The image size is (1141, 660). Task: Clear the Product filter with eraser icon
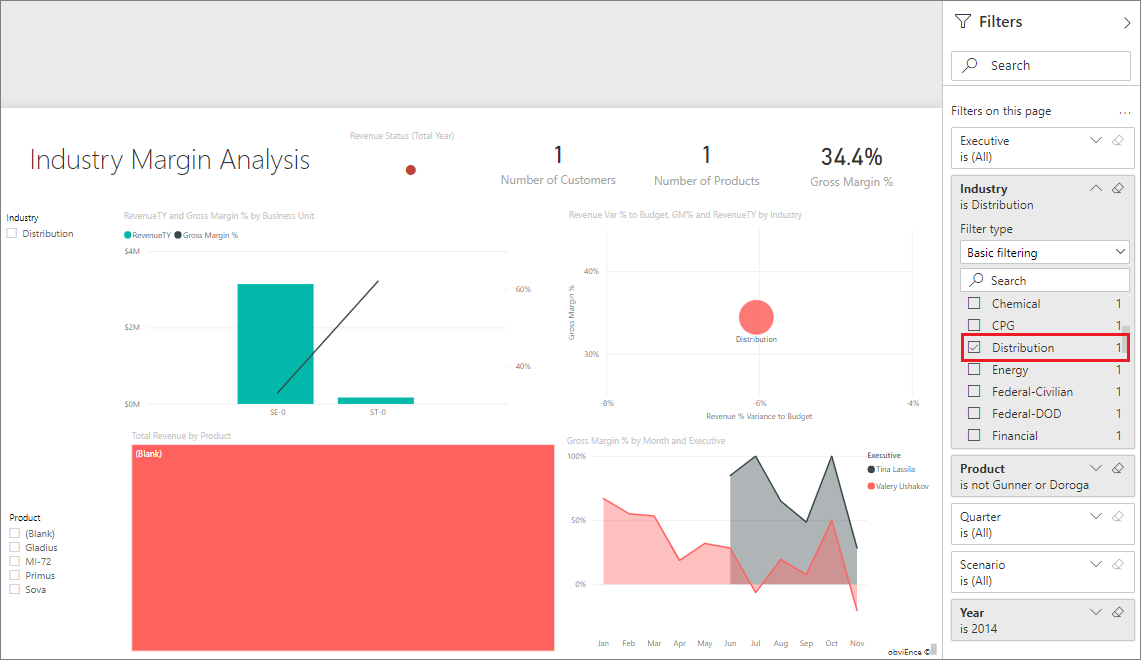1118,468
